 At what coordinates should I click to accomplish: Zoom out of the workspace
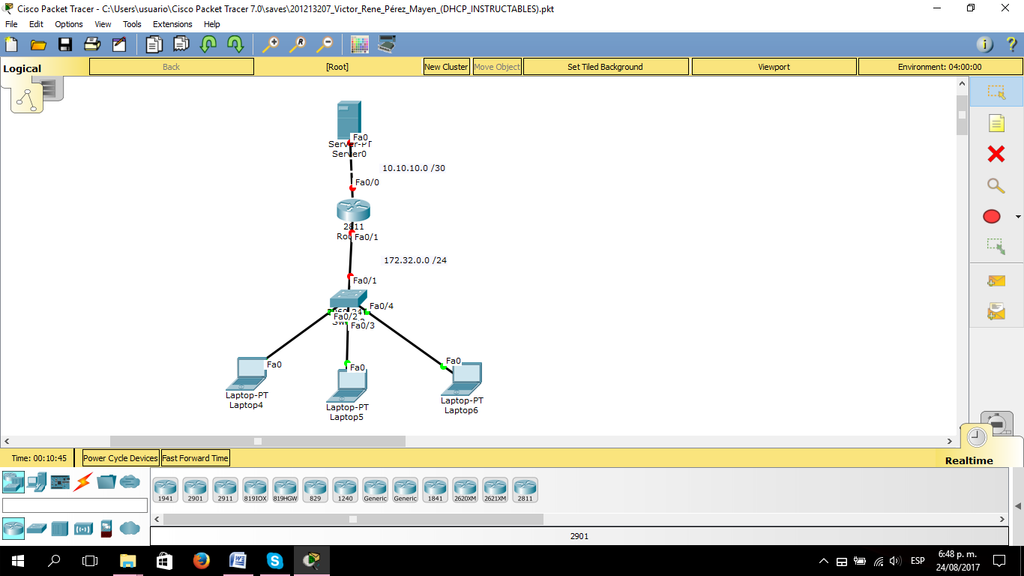[x=325, y=44]
